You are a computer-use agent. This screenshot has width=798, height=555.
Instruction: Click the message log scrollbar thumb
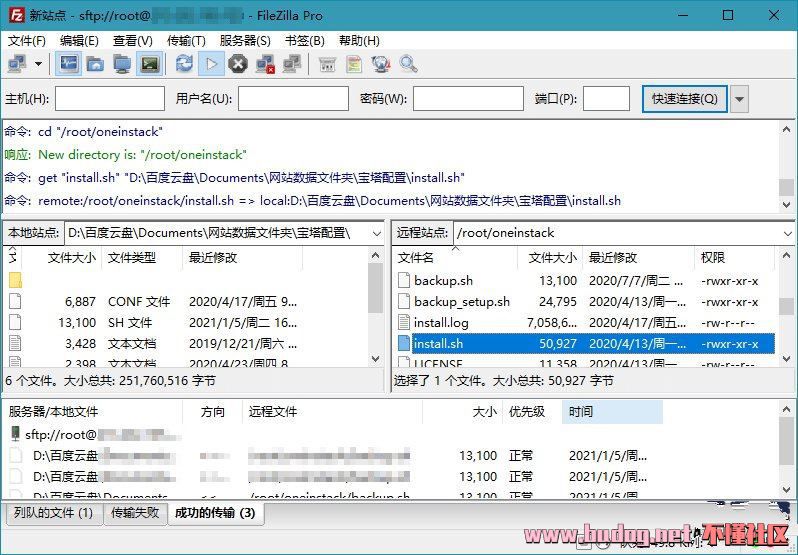[x=786, y=187]
